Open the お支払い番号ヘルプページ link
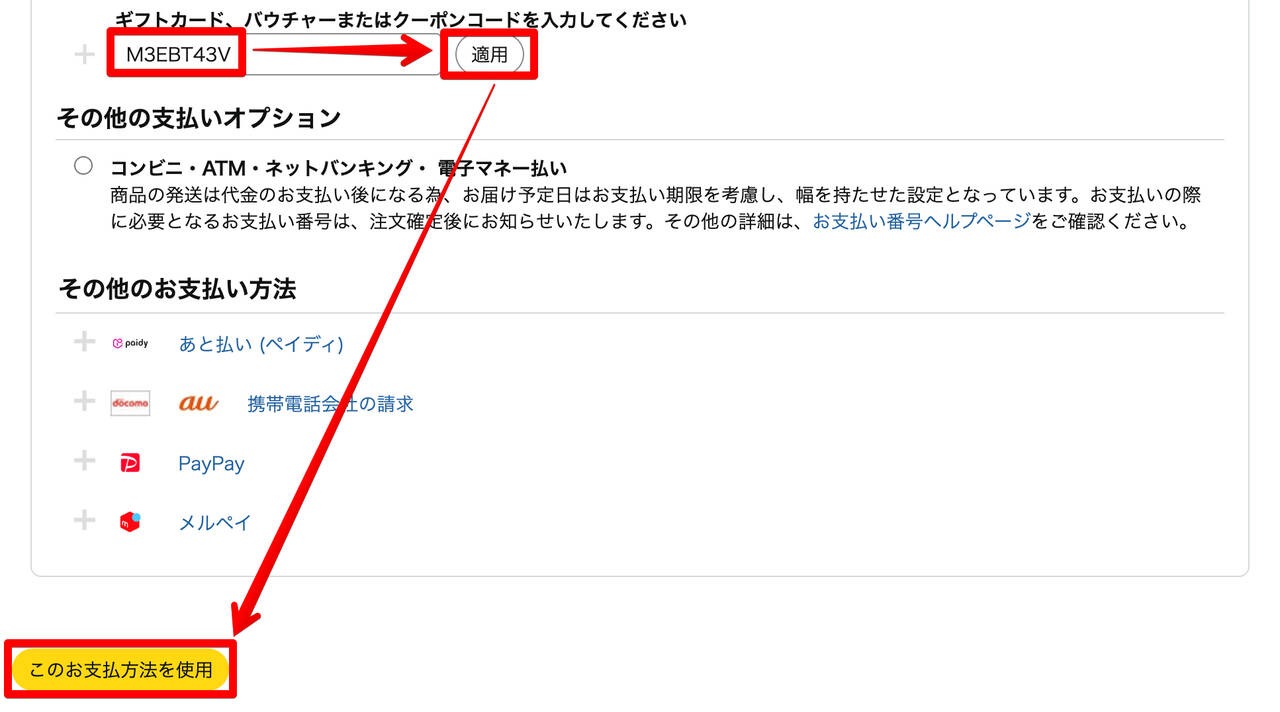Viewport: 1280px width, 712px height. coord(921,221)
